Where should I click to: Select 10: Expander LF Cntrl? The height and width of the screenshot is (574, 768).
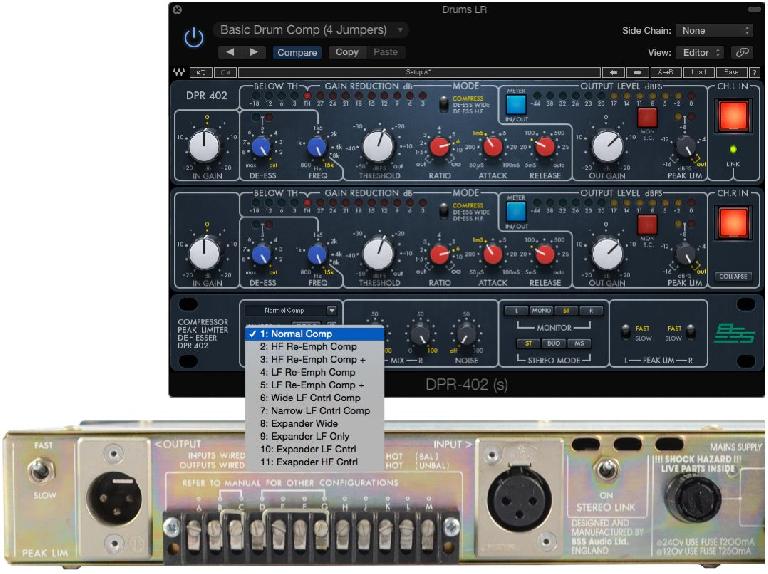pyautogui.click(x=314, y=449)
